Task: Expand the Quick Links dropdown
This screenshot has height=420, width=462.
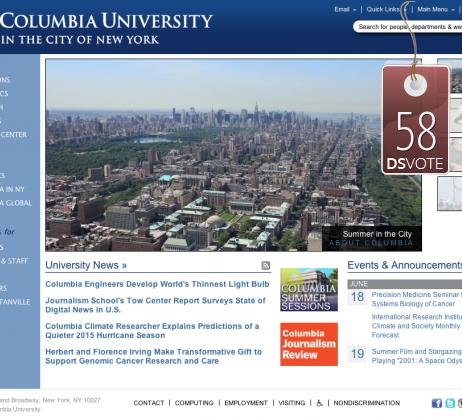Action: click(x=386, y=9)
